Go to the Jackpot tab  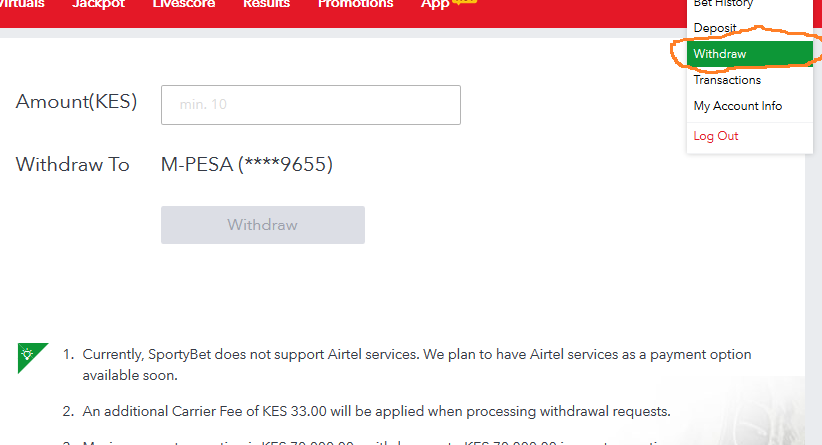99,4
